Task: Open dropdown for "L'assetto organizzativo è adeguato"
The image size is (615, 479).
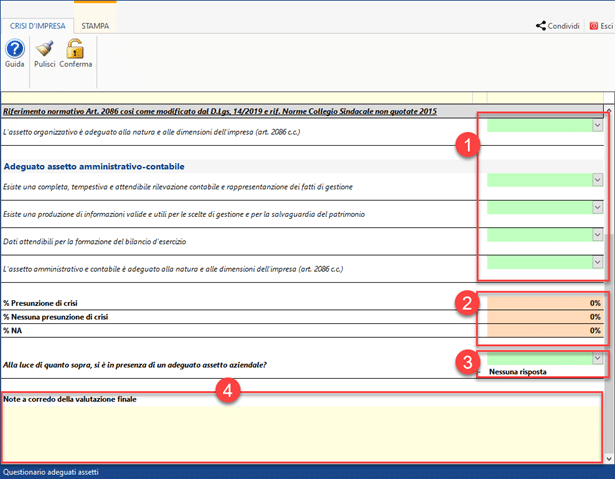Action: 597,125
